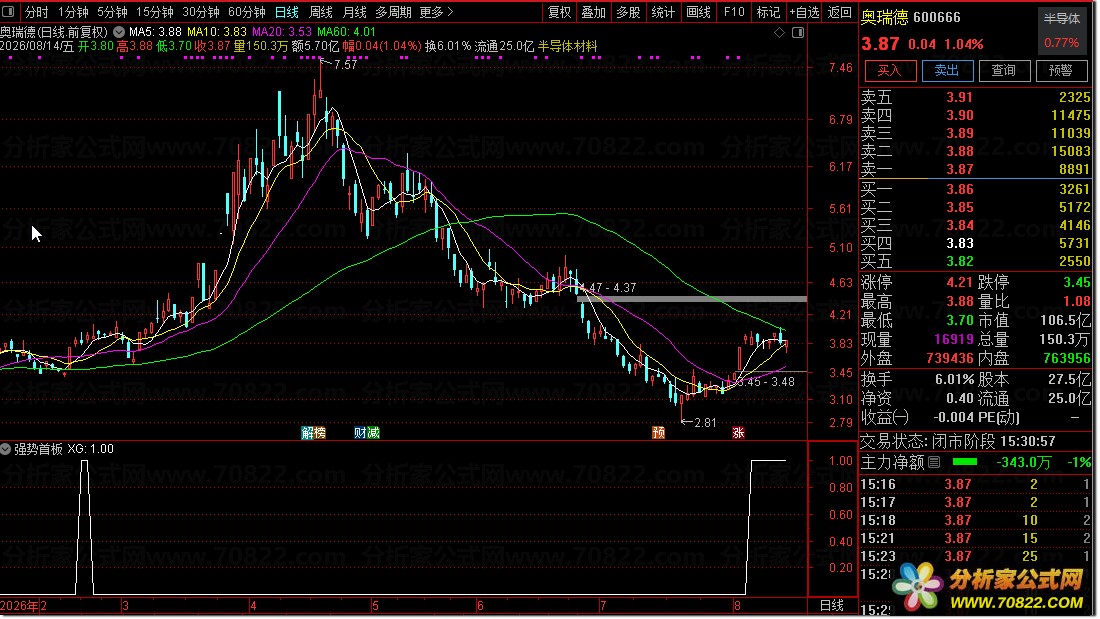The image size is (1100, 619).
Task: Toggle the side panel icon next to diamond
Action: pos(798,32)
